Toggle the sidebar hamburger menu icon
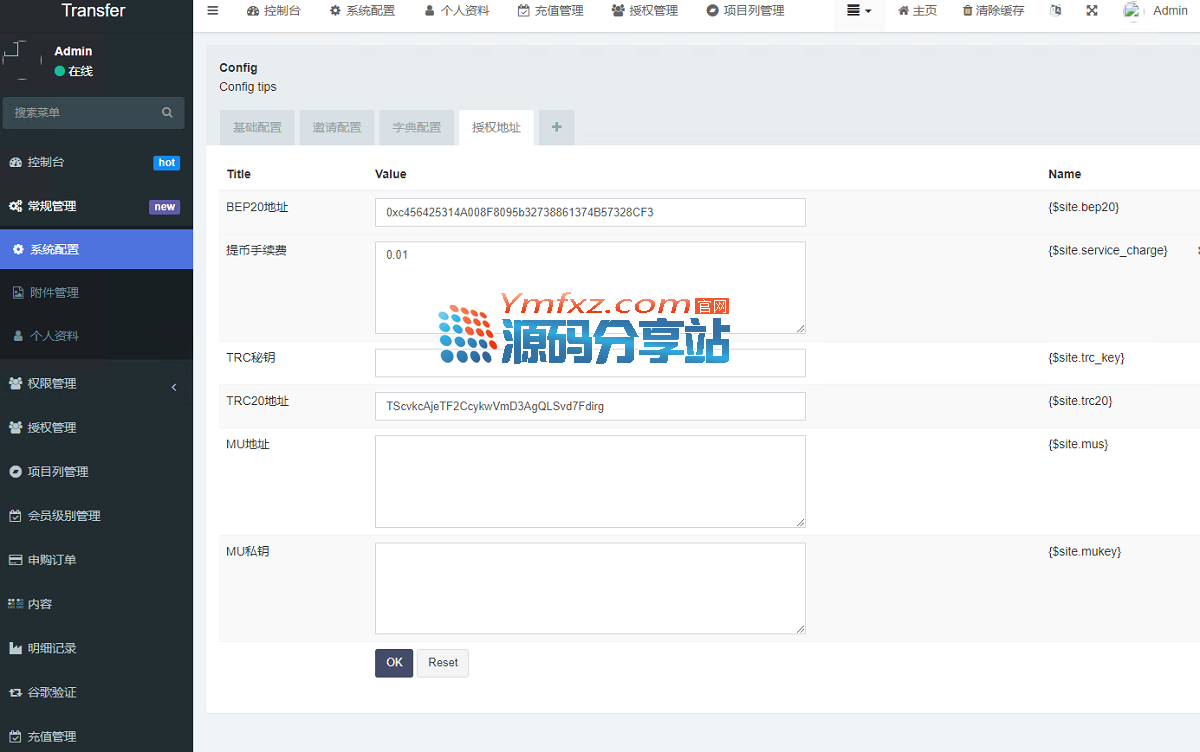This screenshot has height=752, width=1200. tap(212, 11)
